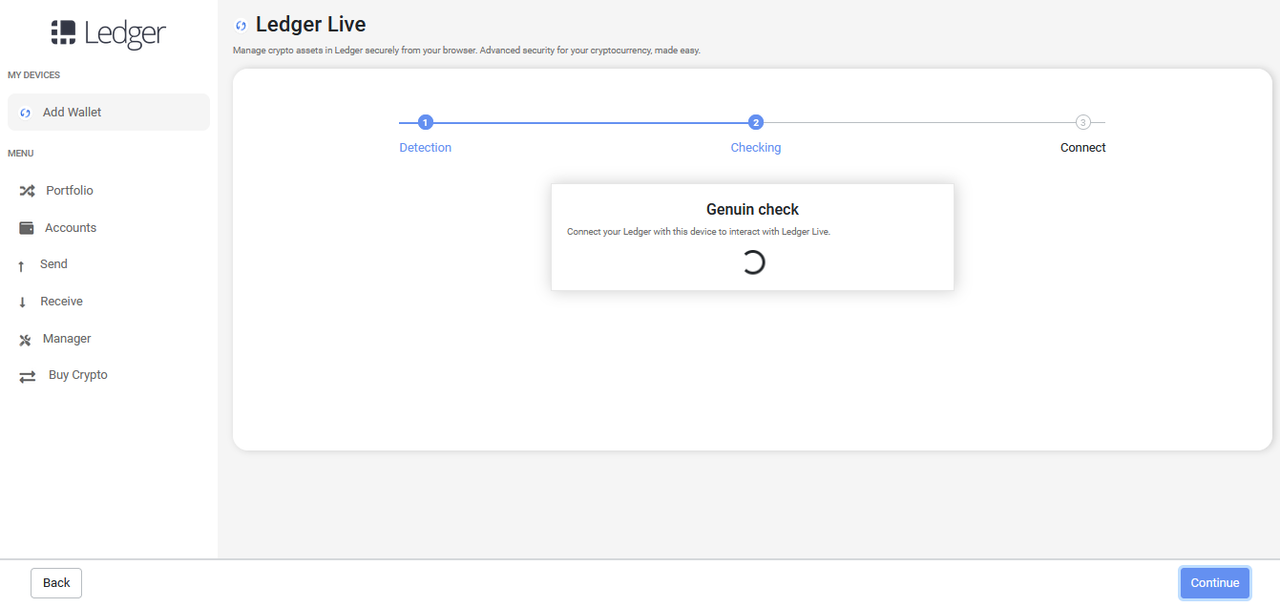Viewport: 1280px width, 606px height.
Task: Click the icon beside the Ledger Live title
Action: coord(241,26)
